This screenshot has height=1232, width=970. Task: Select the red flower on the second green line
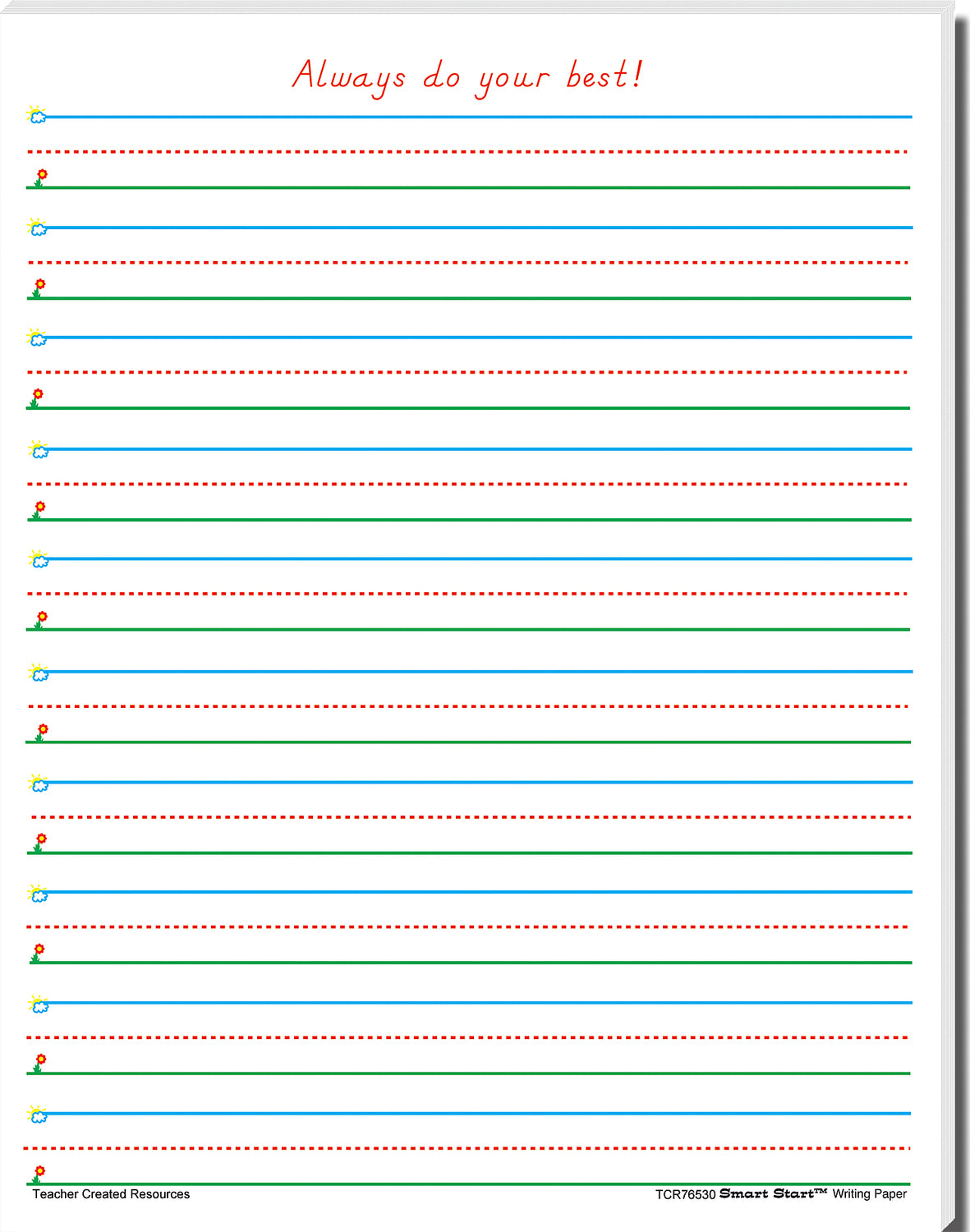39,287
